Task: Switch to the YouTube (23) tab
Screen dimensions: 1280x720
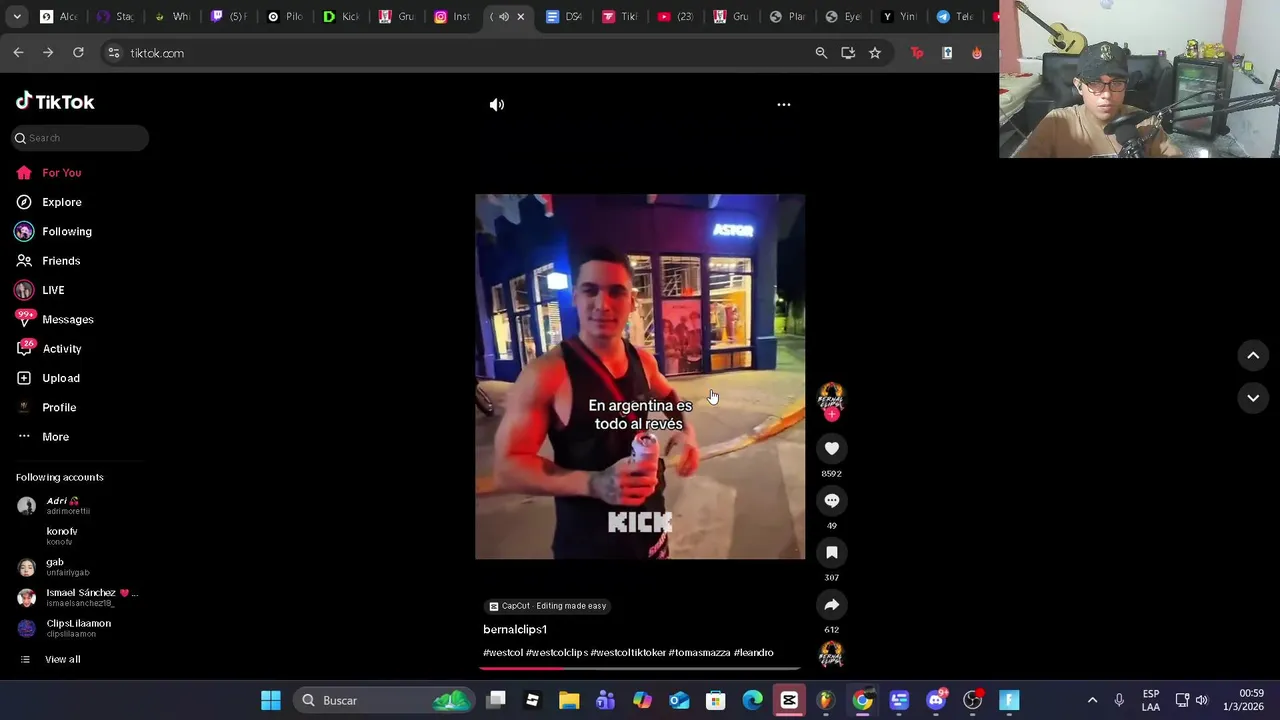Action: [x=675, y=17]
